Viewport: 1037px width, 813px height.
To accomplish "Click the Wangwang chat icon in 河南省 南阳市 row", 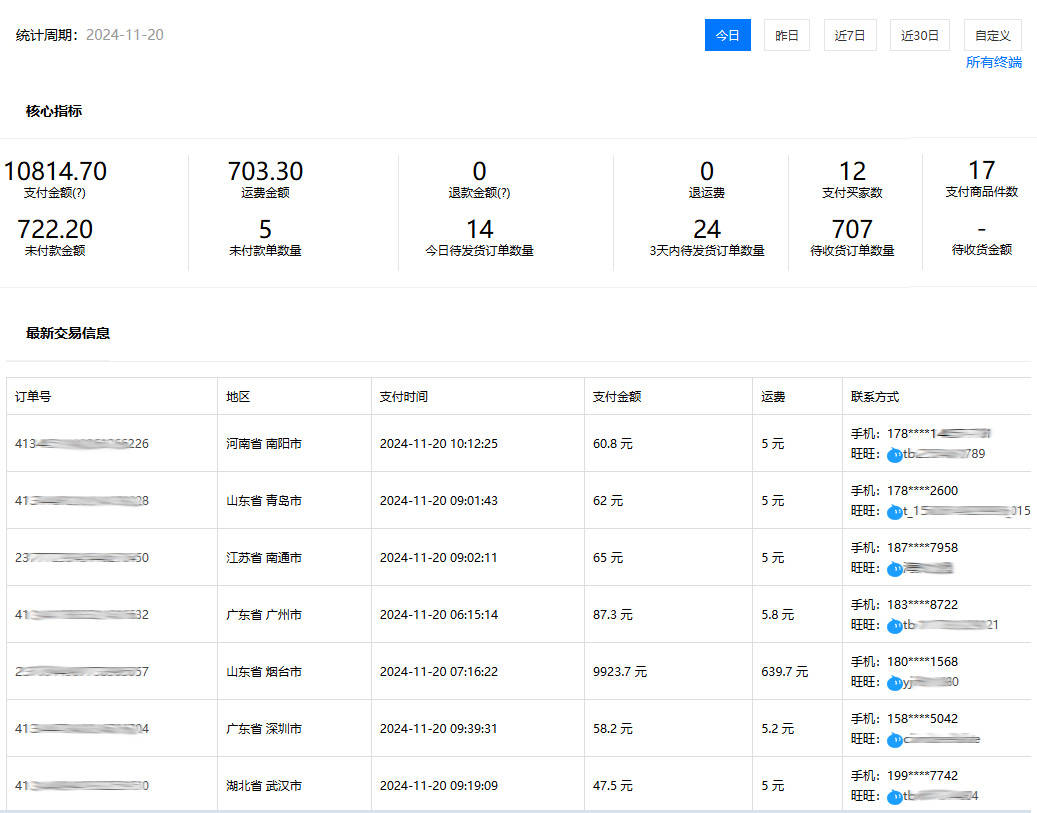I will coord(894,455).
